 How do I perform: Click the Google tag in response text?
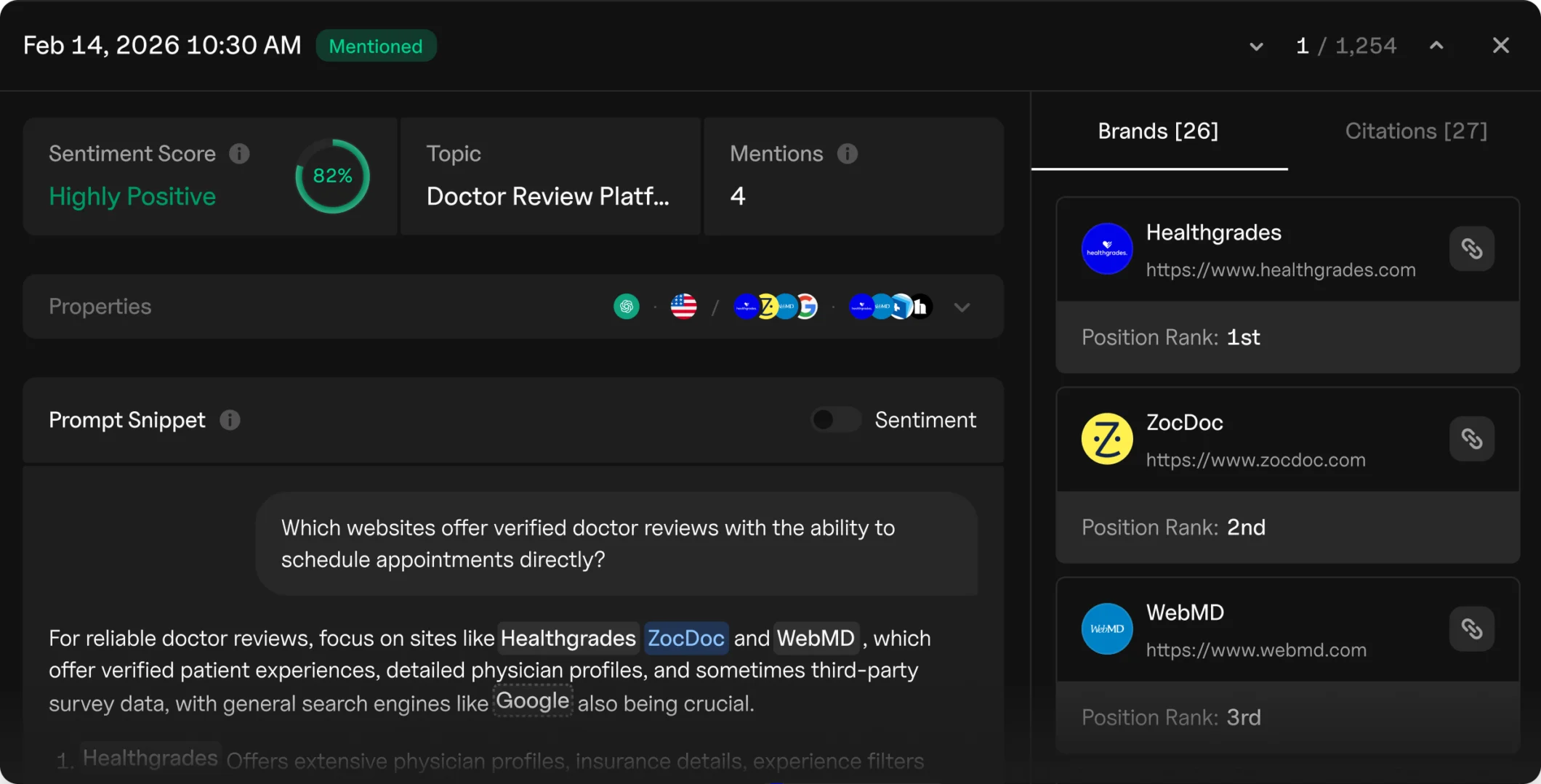coord(532,701)
